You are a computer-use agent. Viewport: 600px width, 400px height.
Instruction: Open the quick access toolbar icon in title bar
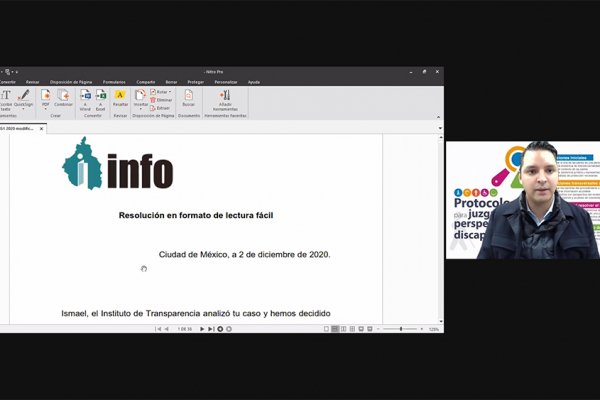pos(7,72)
